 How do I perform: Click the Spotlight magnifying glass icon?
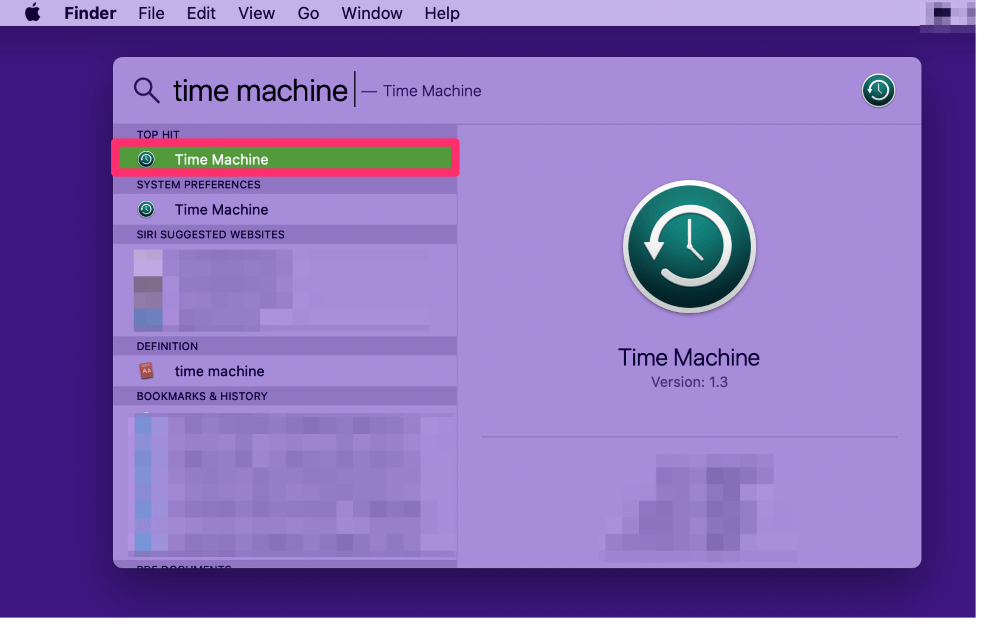tap(146, 91)
